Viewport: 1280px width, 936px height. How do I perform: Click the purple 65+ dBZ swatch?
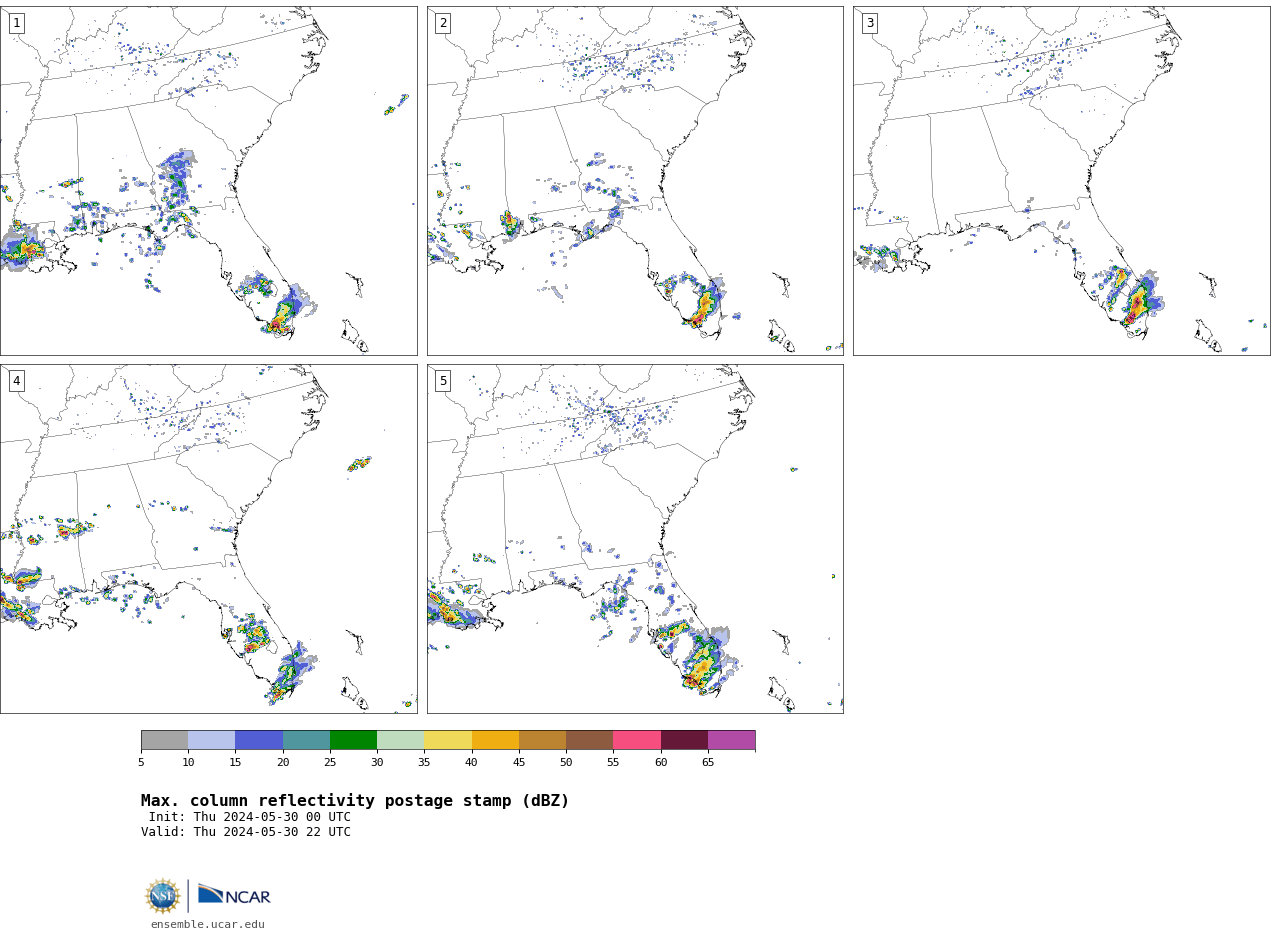pos(732,740)
